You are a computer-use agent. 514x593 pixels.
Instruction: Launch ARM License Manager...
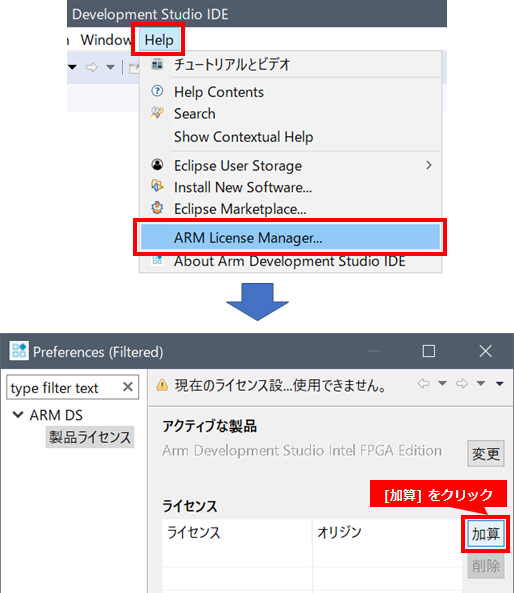pyautogui.click(x=290, y=238)
